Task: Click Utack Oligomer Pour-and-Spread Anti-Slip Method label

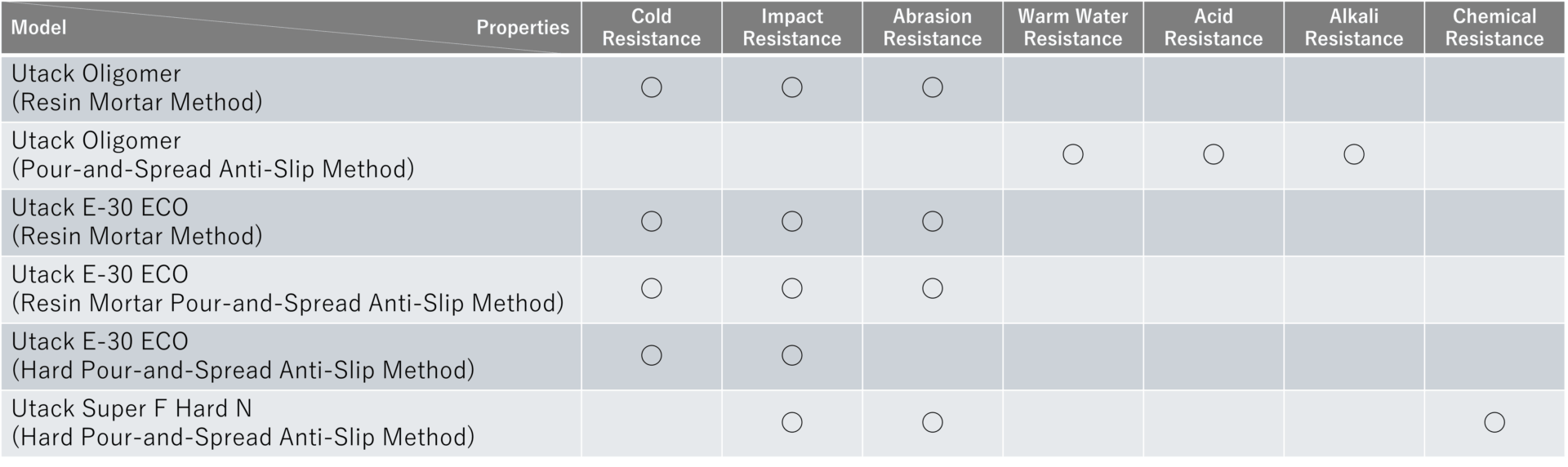Action: (x=212, y=154)
